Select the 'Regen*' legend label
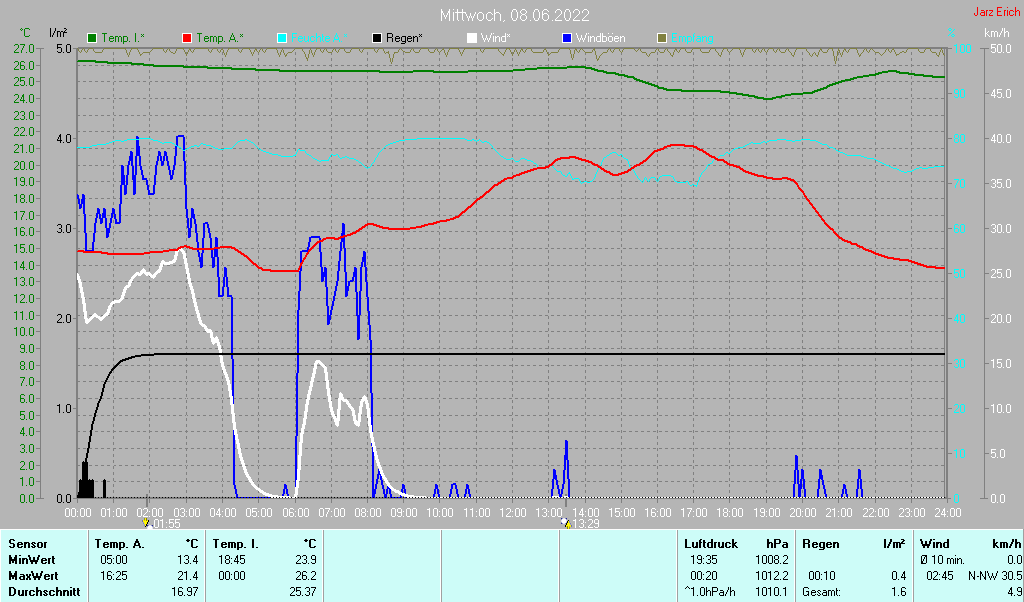Viewport: 1024px width, 602px height. pyautogui.click(x=404, y=39)
